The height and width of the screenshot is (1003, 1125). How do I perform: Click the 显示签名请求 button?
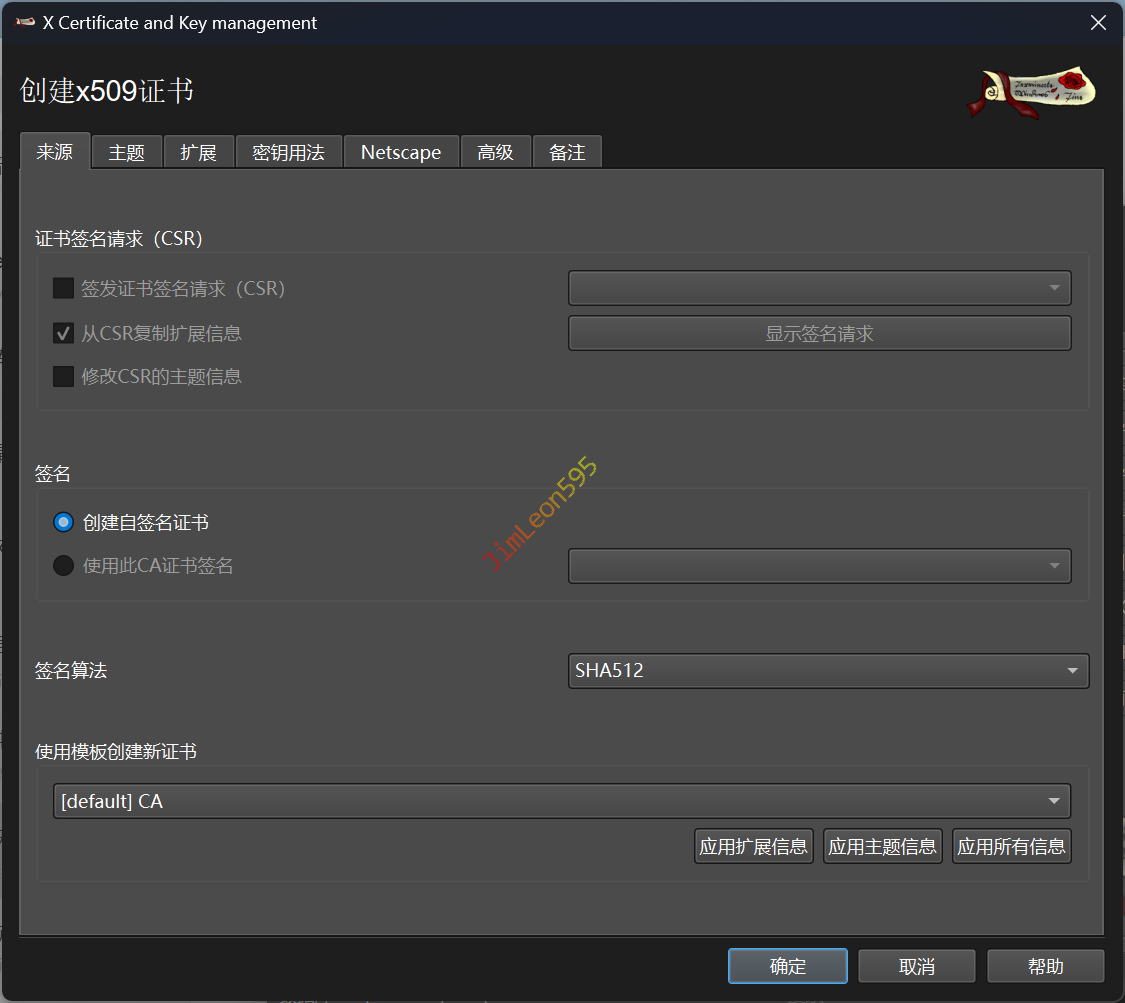pos(819,334)
